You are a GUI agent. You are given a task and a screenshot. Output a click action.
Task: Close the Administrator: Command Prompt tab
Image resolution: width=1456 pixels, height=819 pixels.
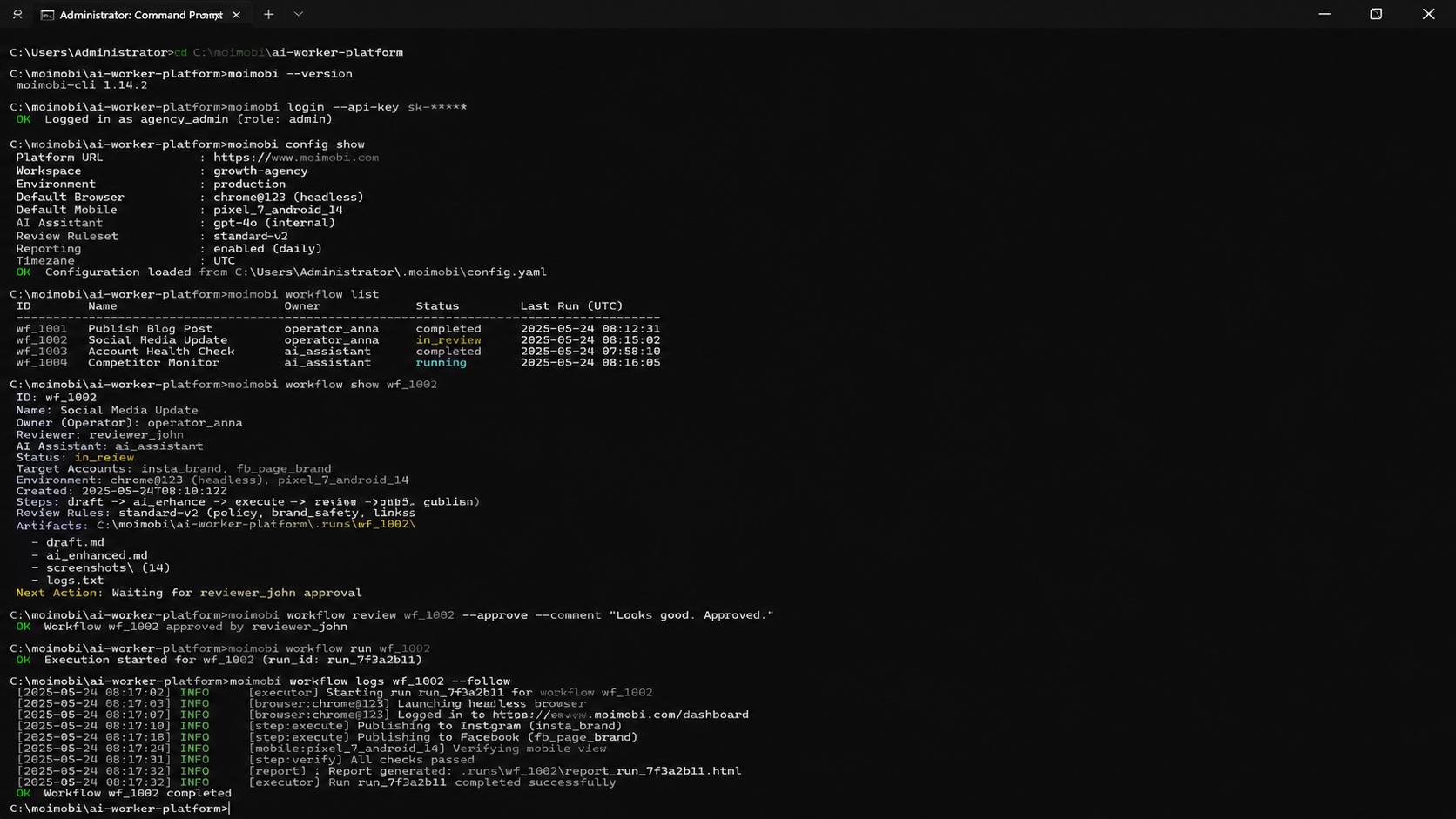click(x=236, y=15)
